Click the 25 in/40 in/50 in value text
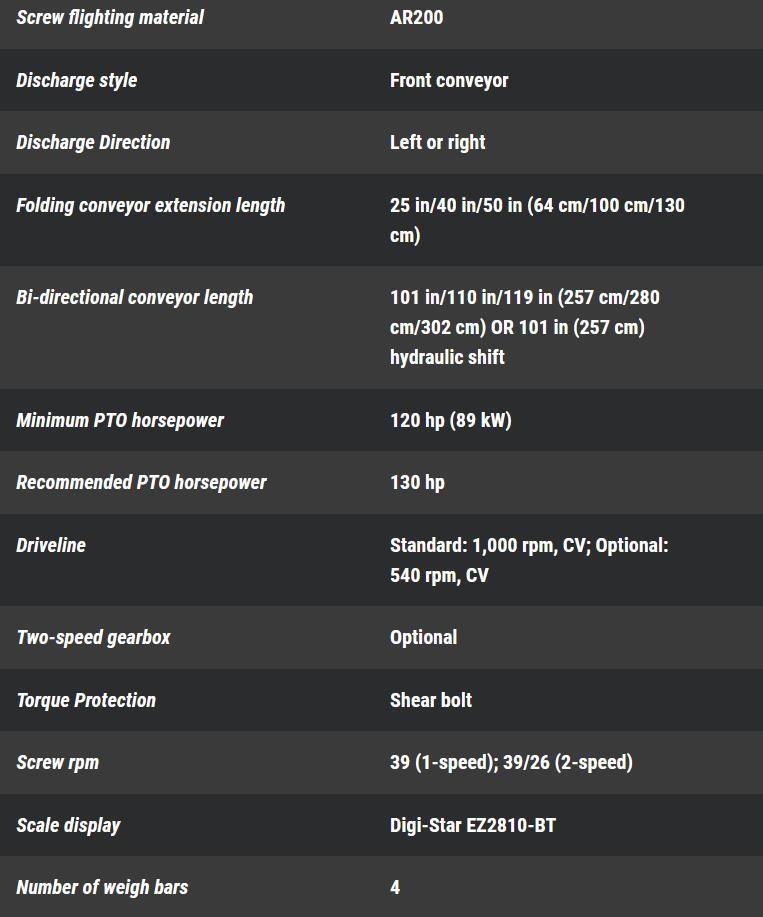Viewport: 763px width, 917px height. tap(456, 205)
